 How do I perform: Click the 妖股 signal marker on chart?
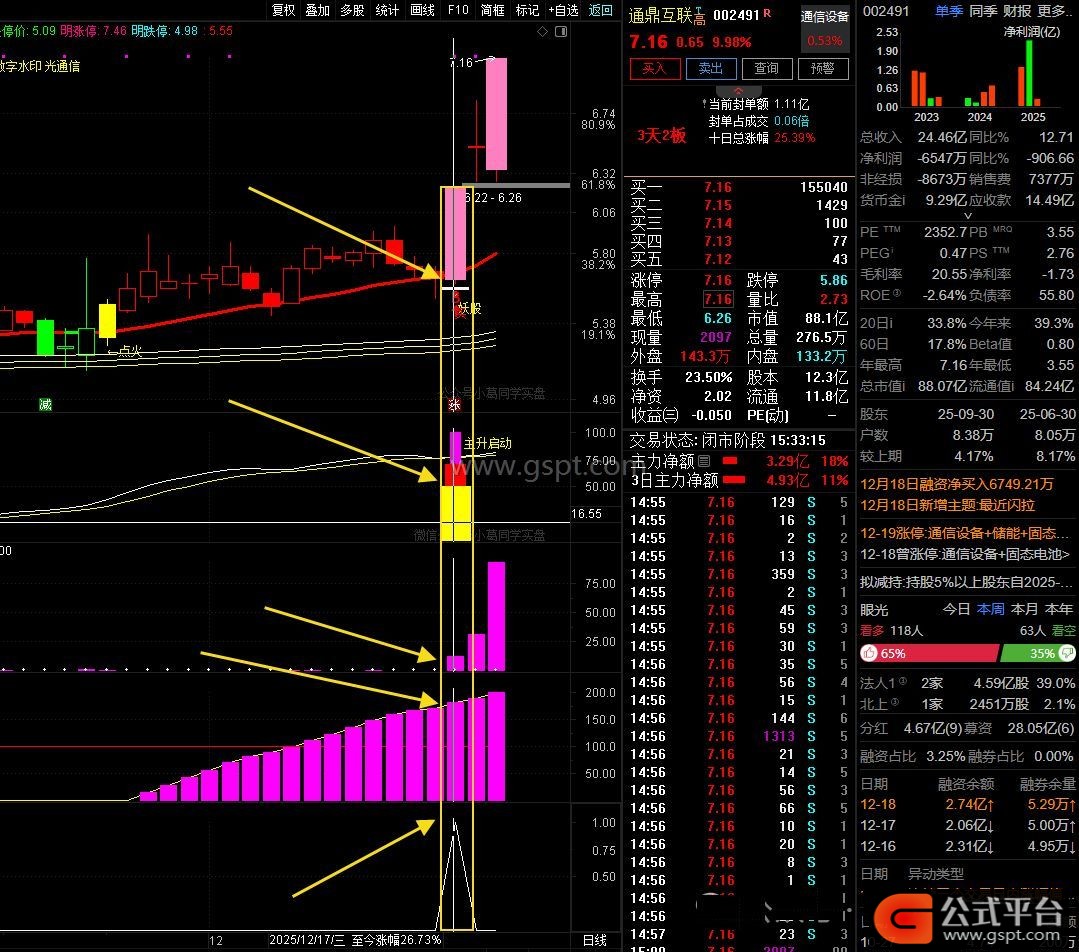468,309
